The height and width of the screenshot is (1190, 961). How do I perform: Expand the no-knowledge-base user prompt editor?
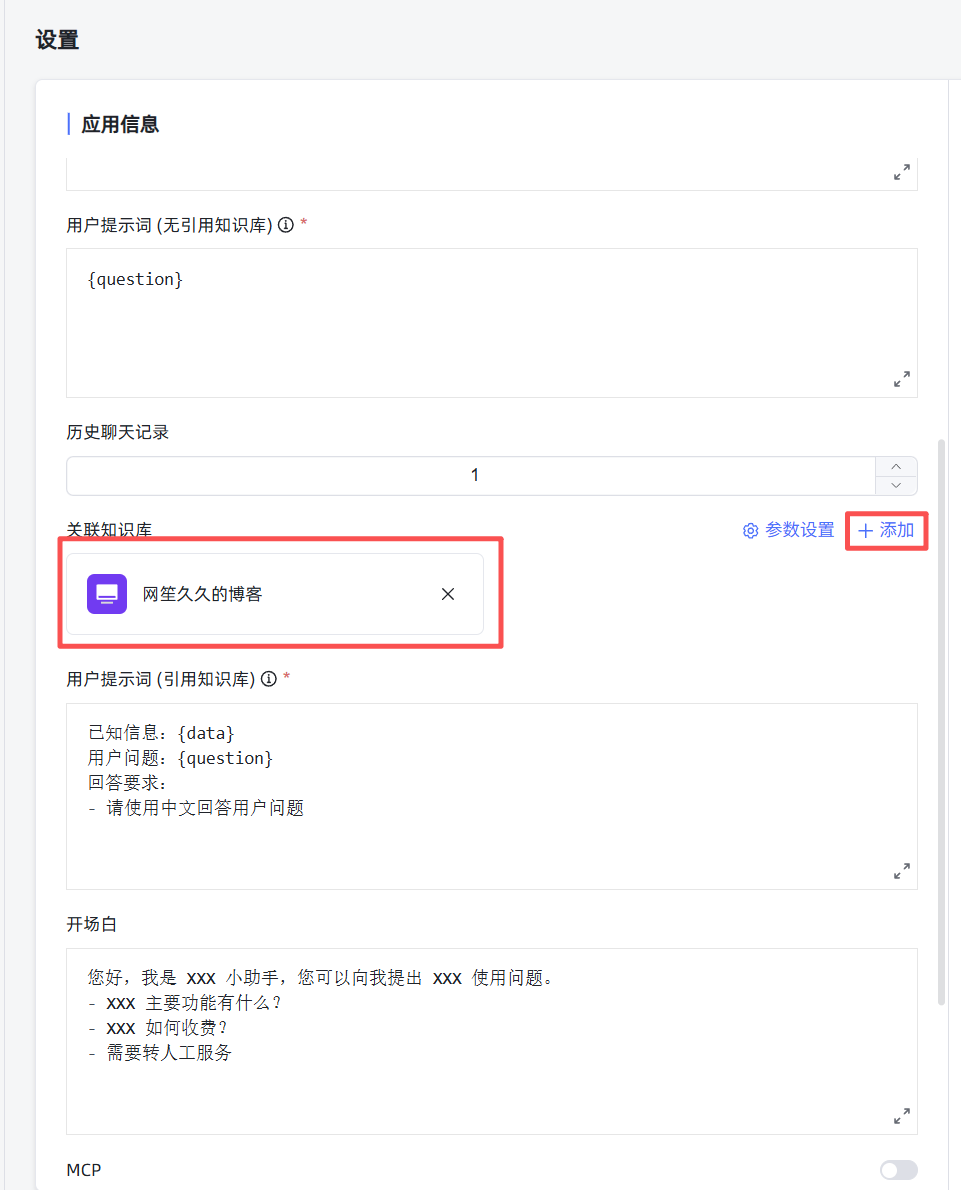(x=901, y=379)
